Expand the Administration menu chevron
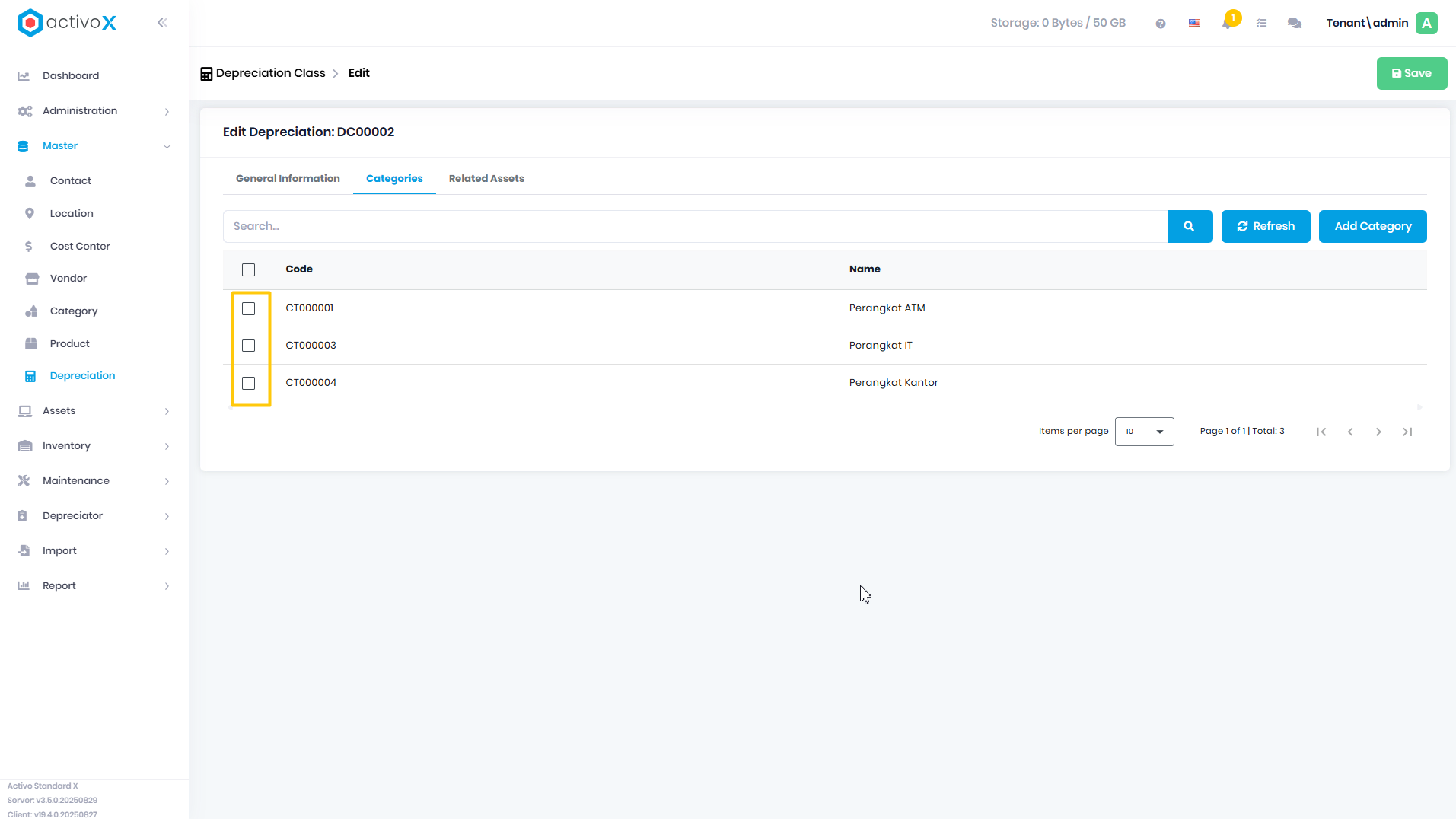This screenshot has width=1456, height=819. [167, 112]
